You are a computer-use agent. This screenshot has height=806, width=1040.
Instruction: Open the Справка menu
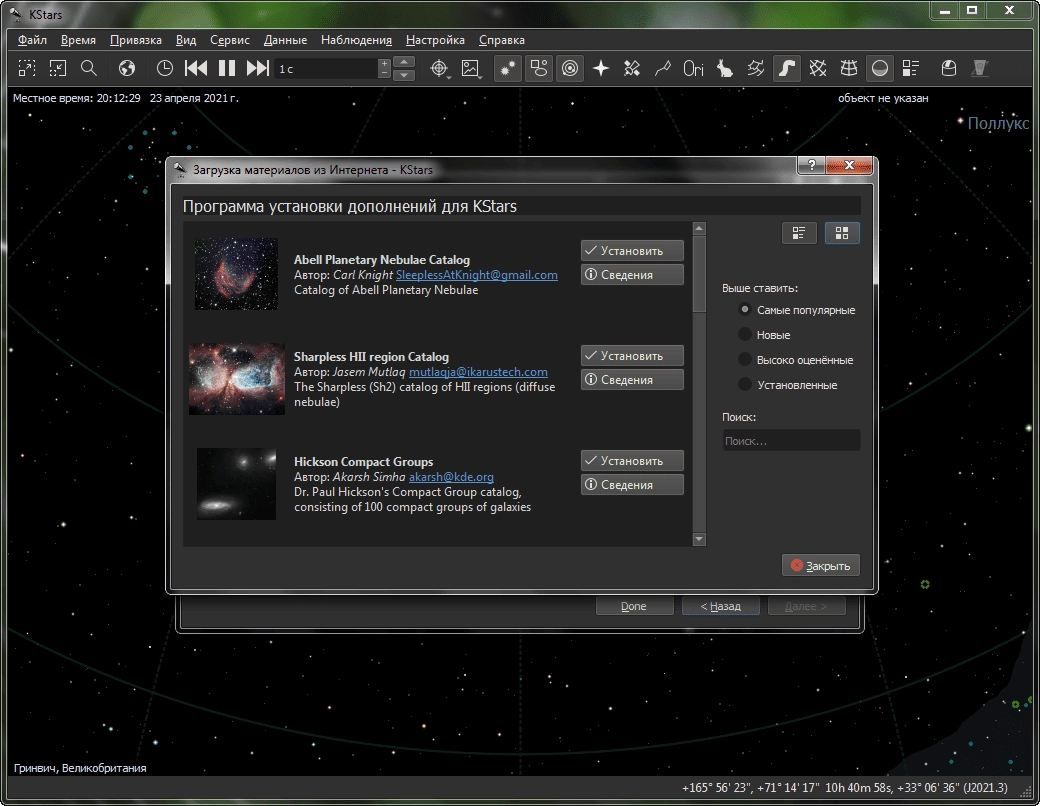point(501,40)
